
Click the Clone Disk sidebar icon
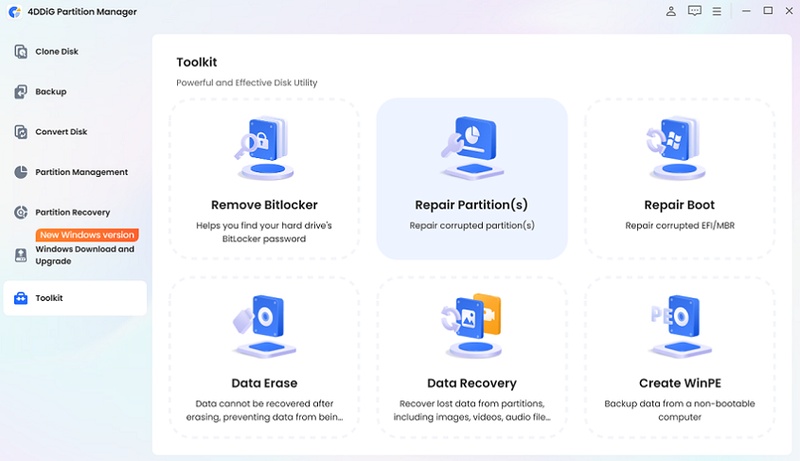21,52
